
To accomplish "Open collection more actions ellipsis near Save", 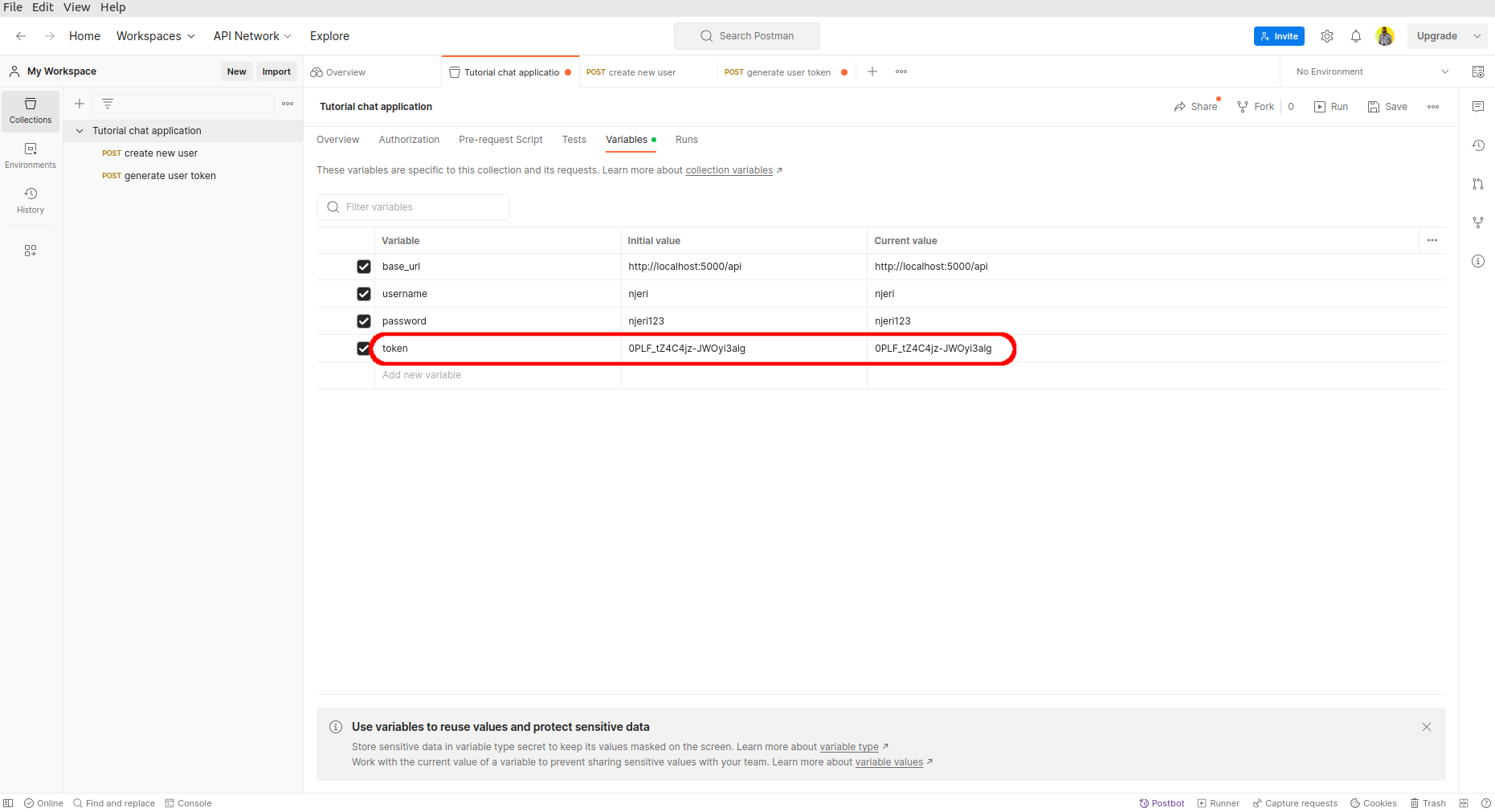I will pos(1433,107).
